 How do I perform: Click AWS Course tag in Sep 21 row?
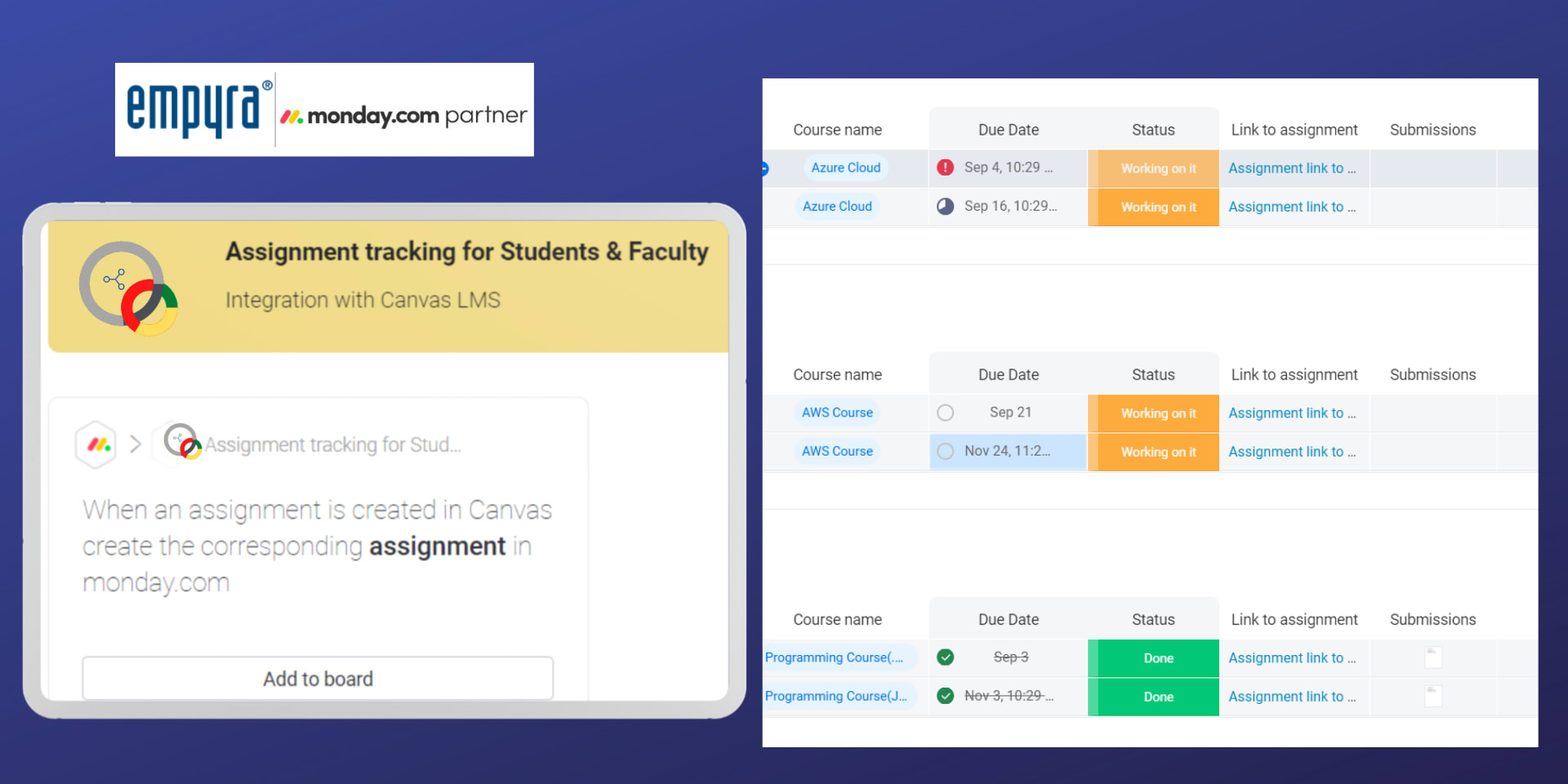[x=837, y=412]
